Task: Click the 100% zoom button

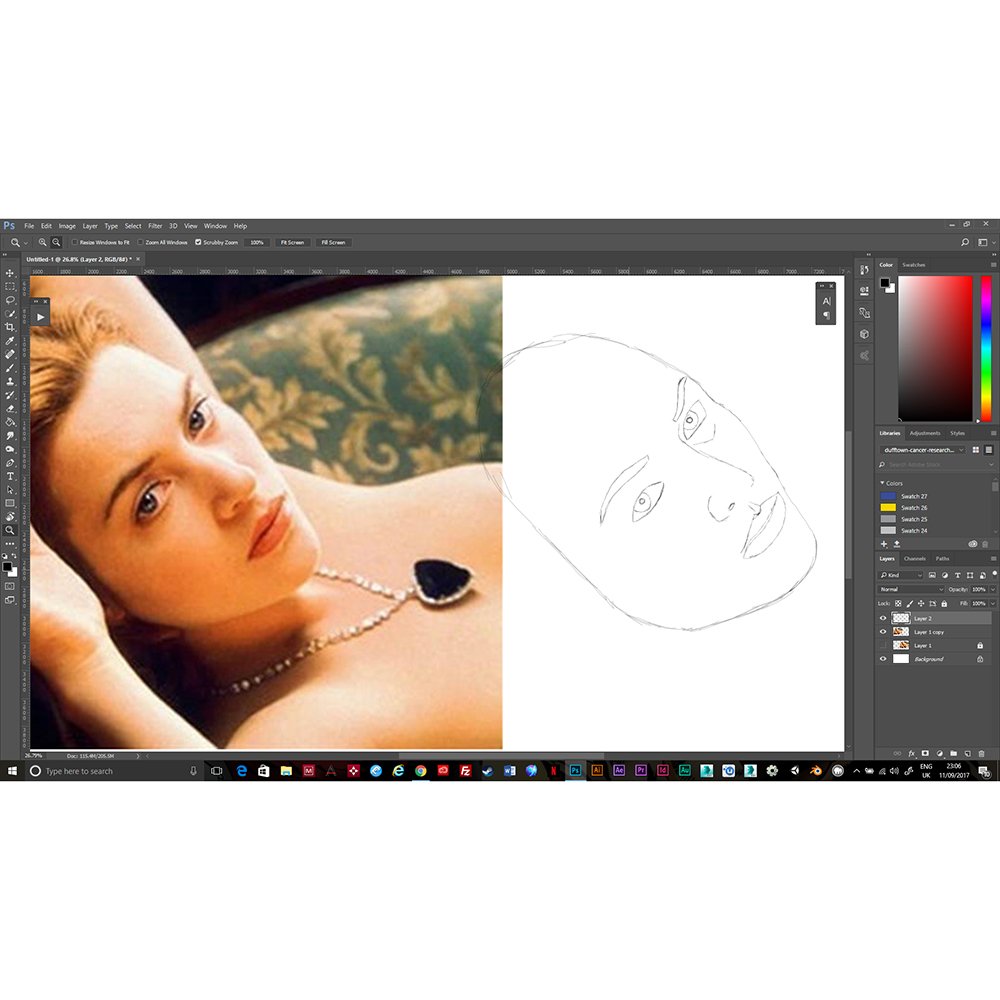Action: 257,242
